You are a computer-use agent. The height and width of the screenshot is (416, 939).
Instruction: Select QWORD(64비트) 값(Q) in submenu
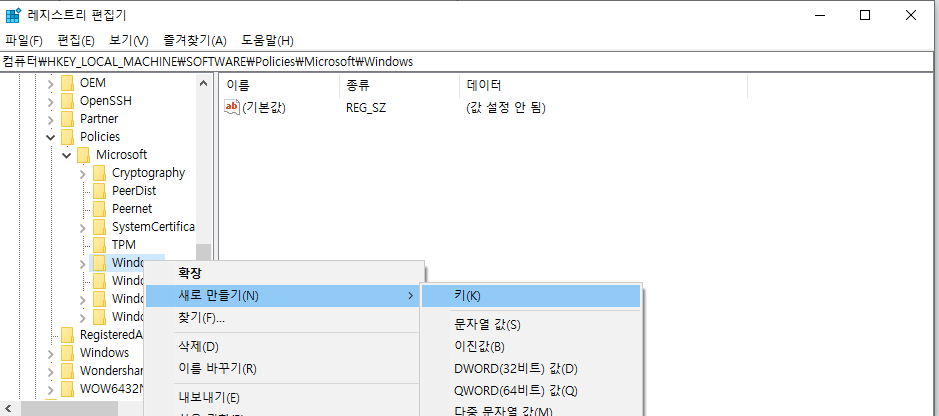[x=531, y=391]
